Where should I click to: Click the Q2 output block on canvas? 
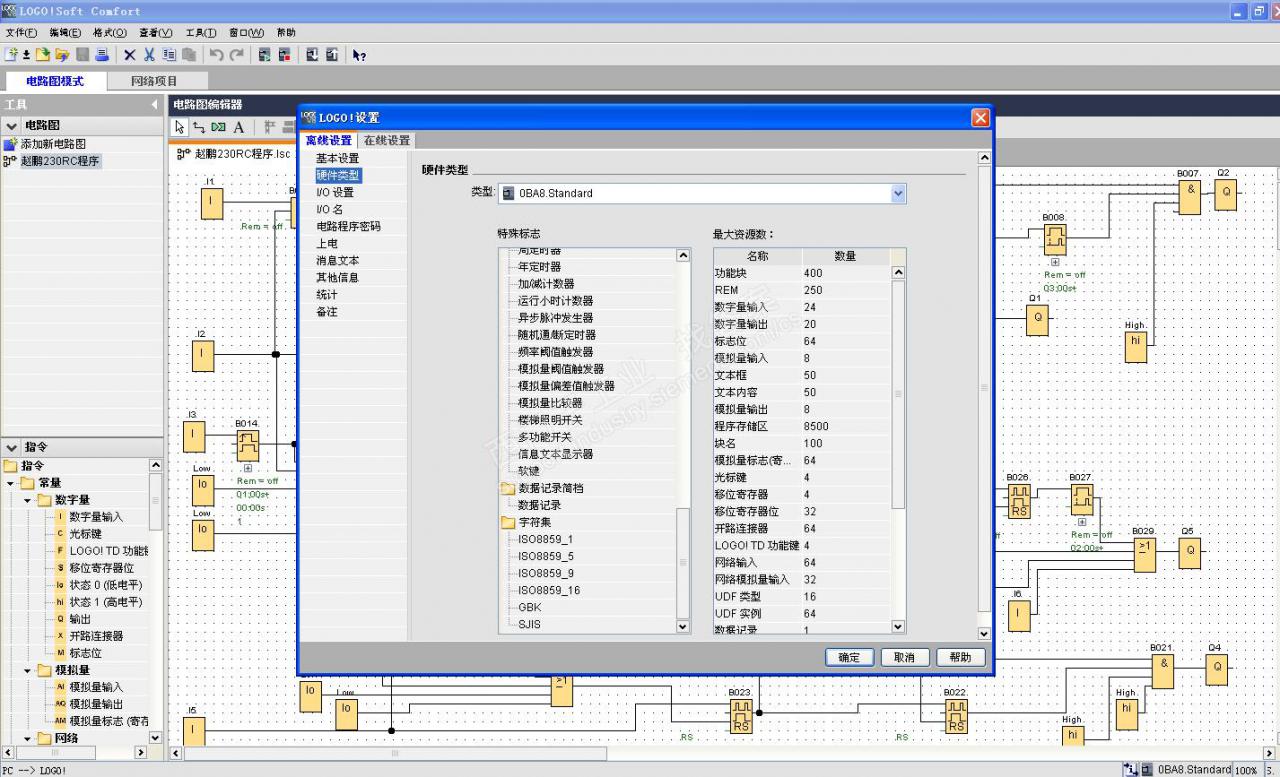1225,195
